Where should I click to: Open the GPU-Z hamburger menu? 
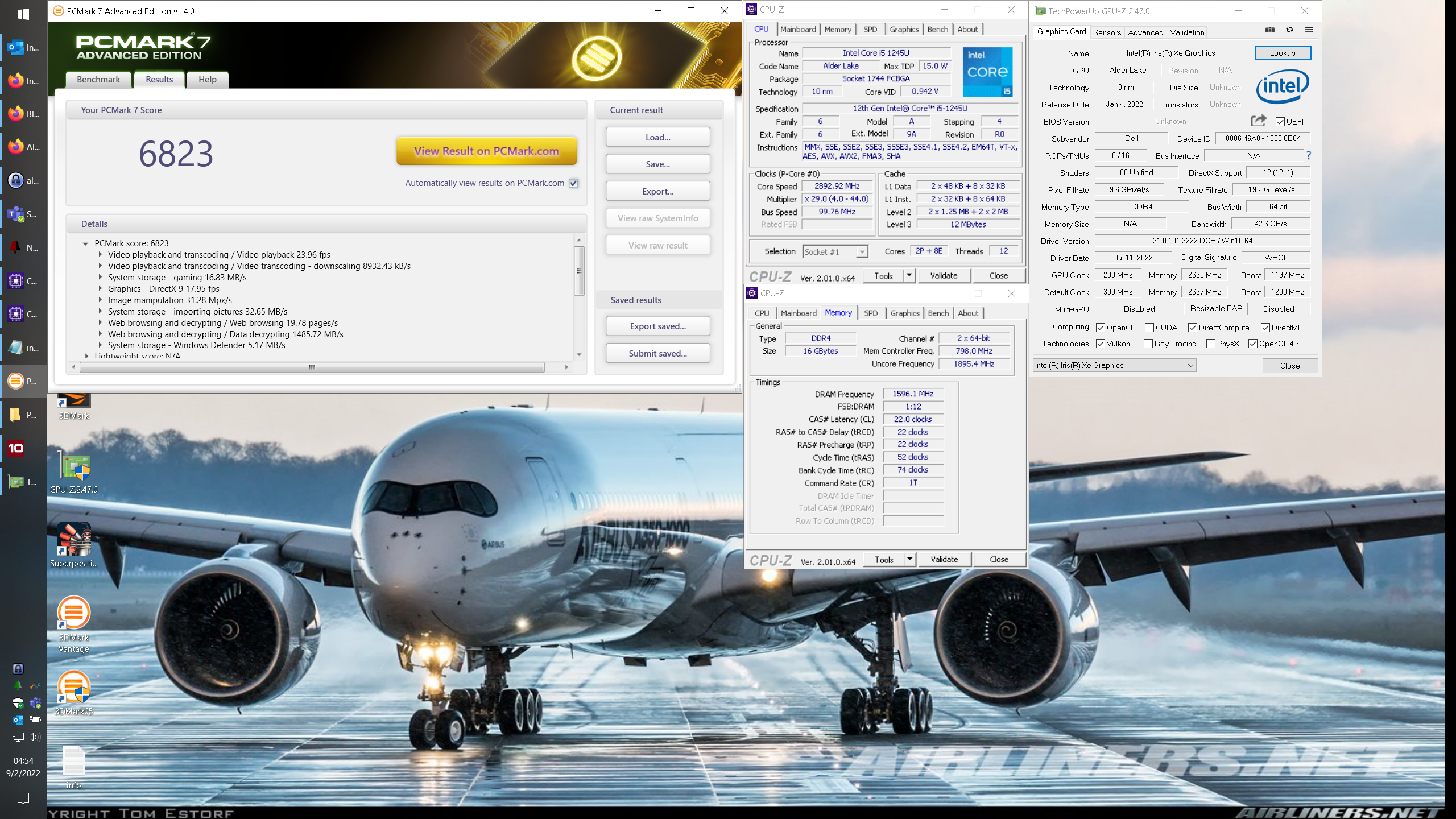click(1309, 30)
